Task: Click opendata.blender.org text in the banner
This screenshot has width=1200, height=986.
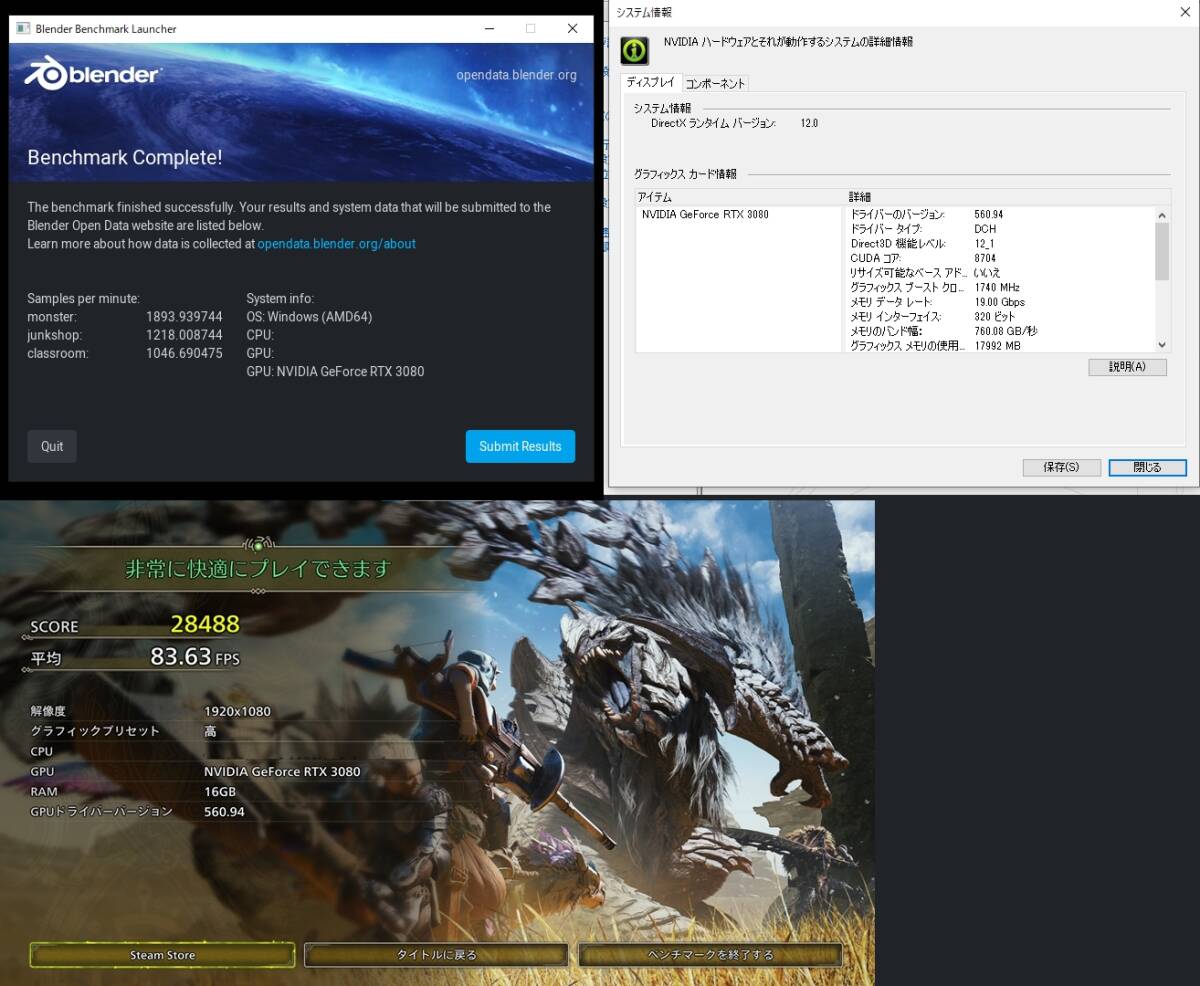Action: coord(516,75)
